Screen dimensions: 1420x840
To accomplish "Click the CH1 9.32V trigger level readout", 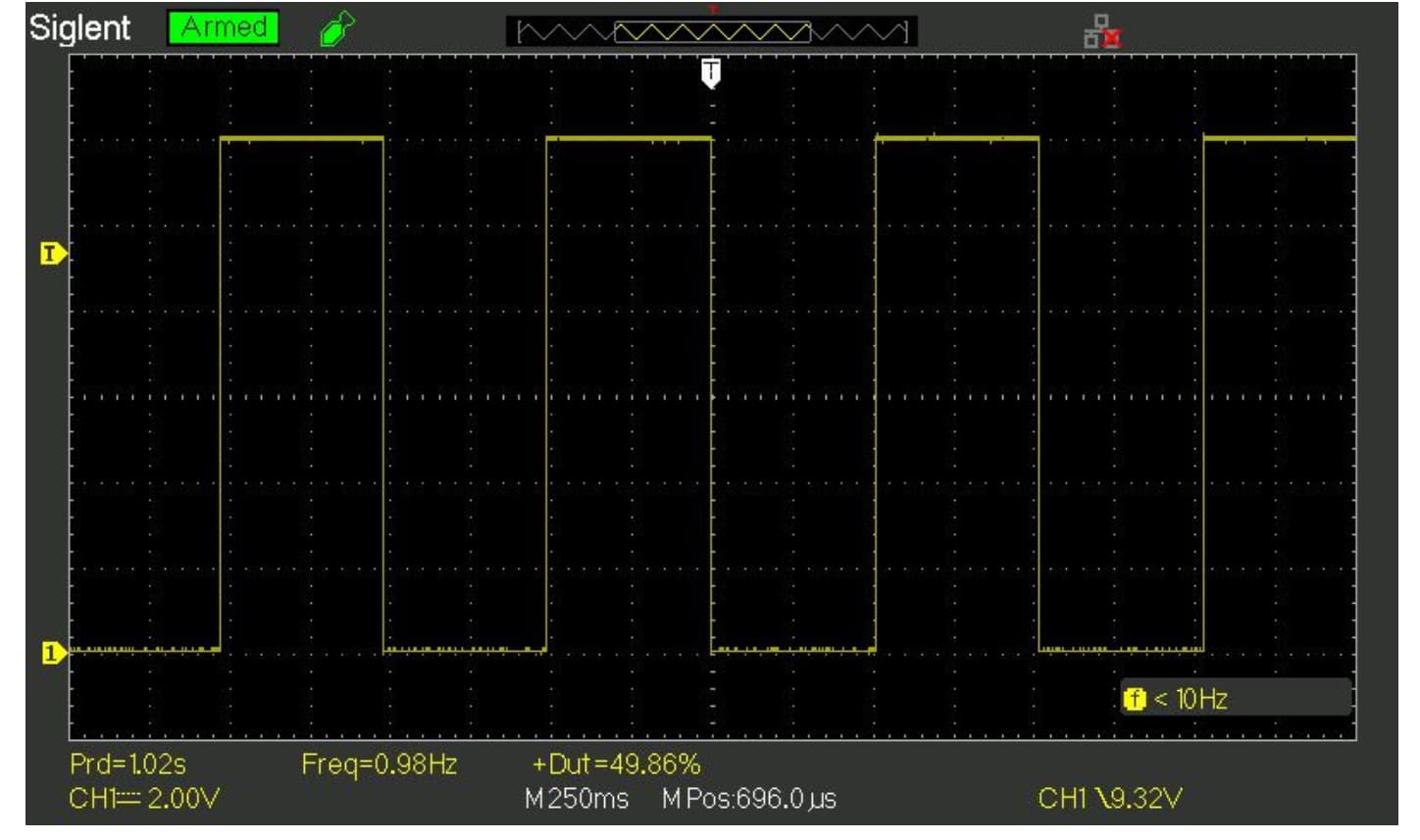I will (1110, 799).
